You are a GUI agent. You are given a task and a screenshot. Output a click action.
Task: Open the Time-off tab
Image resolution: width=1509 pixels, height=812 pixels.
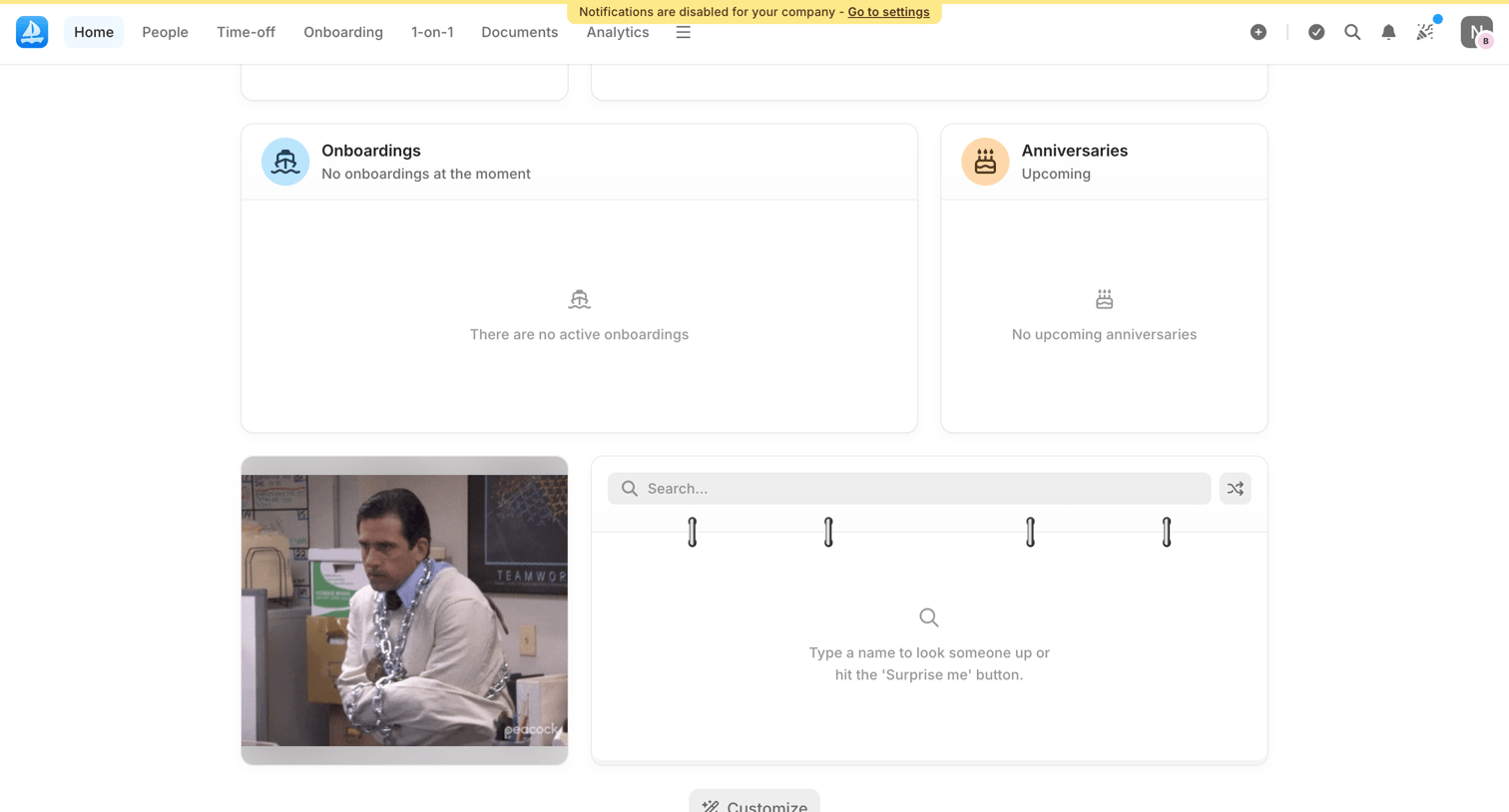[x=246, y=32]
